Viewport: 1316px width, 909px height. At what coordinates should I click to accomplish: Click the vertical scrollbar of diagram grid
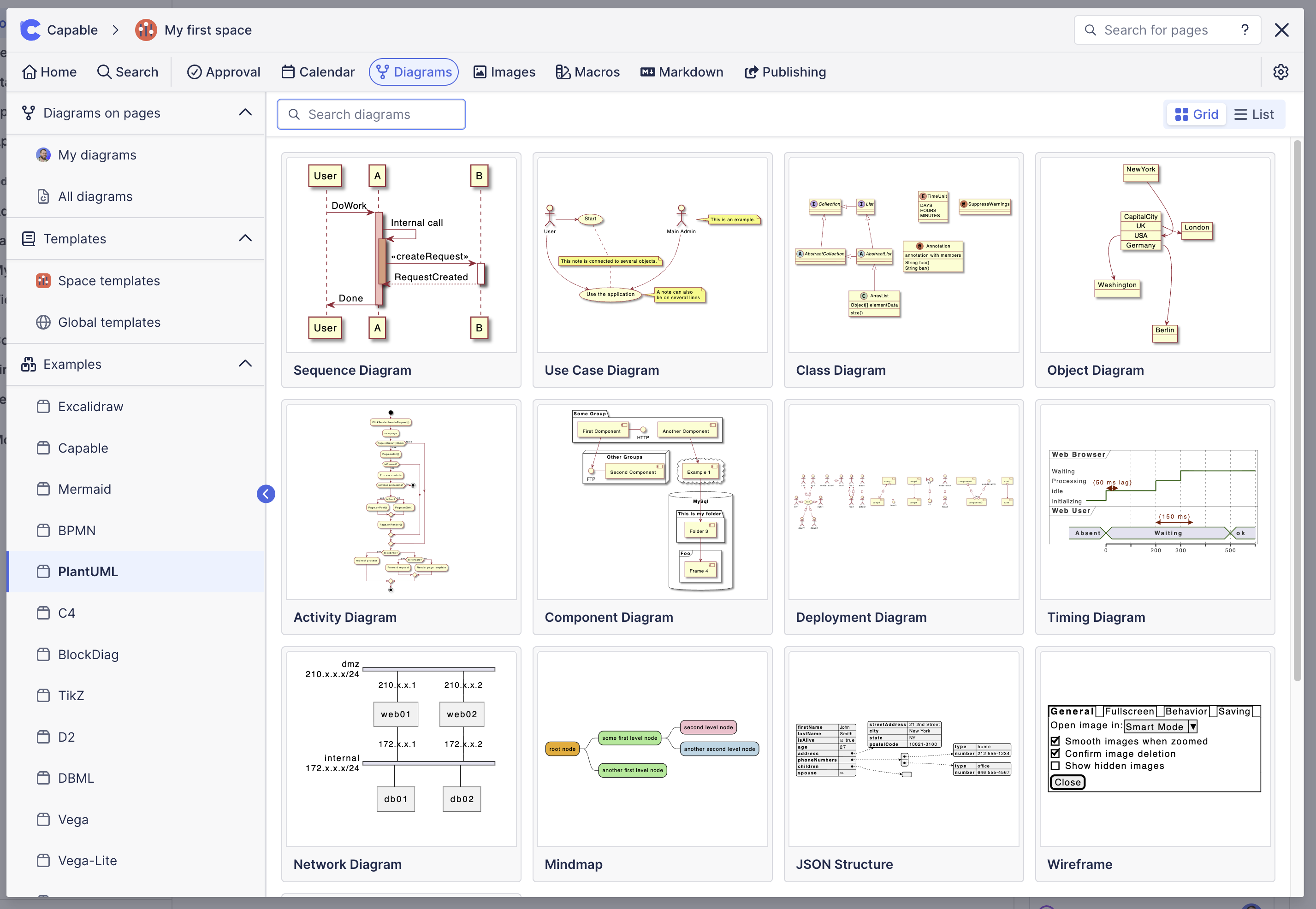click(1297, 410)
